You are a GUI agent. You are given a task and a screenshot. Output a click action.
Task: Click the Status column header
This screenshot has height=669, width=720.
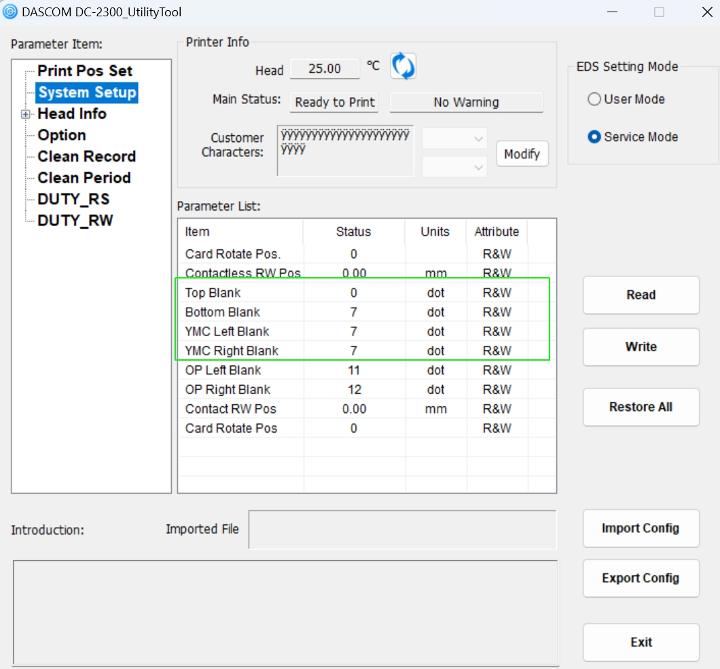point(353,231)
